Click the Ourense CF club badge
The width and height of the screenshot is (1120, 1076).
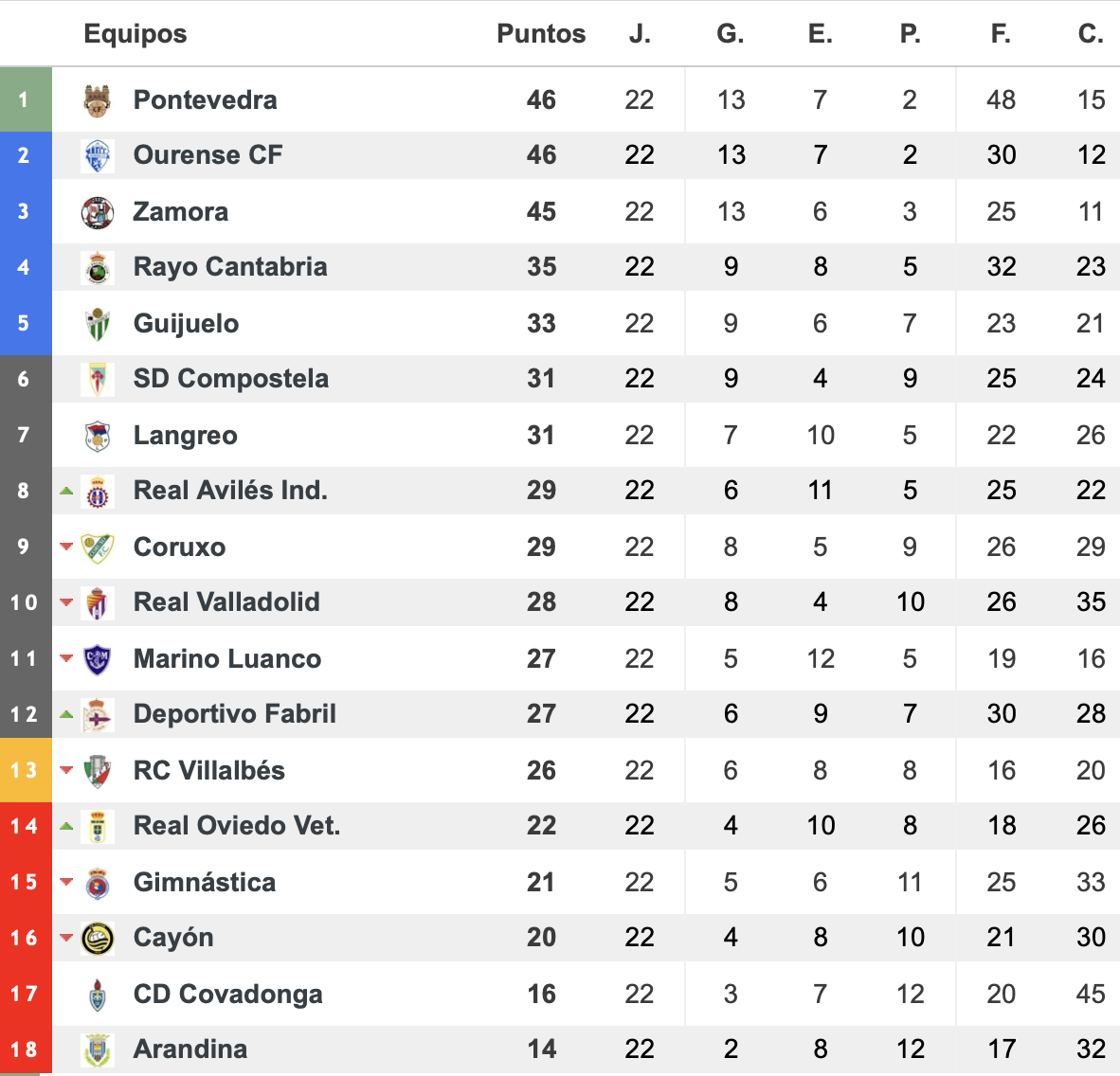pyautogui.click(x=98, y=155)
